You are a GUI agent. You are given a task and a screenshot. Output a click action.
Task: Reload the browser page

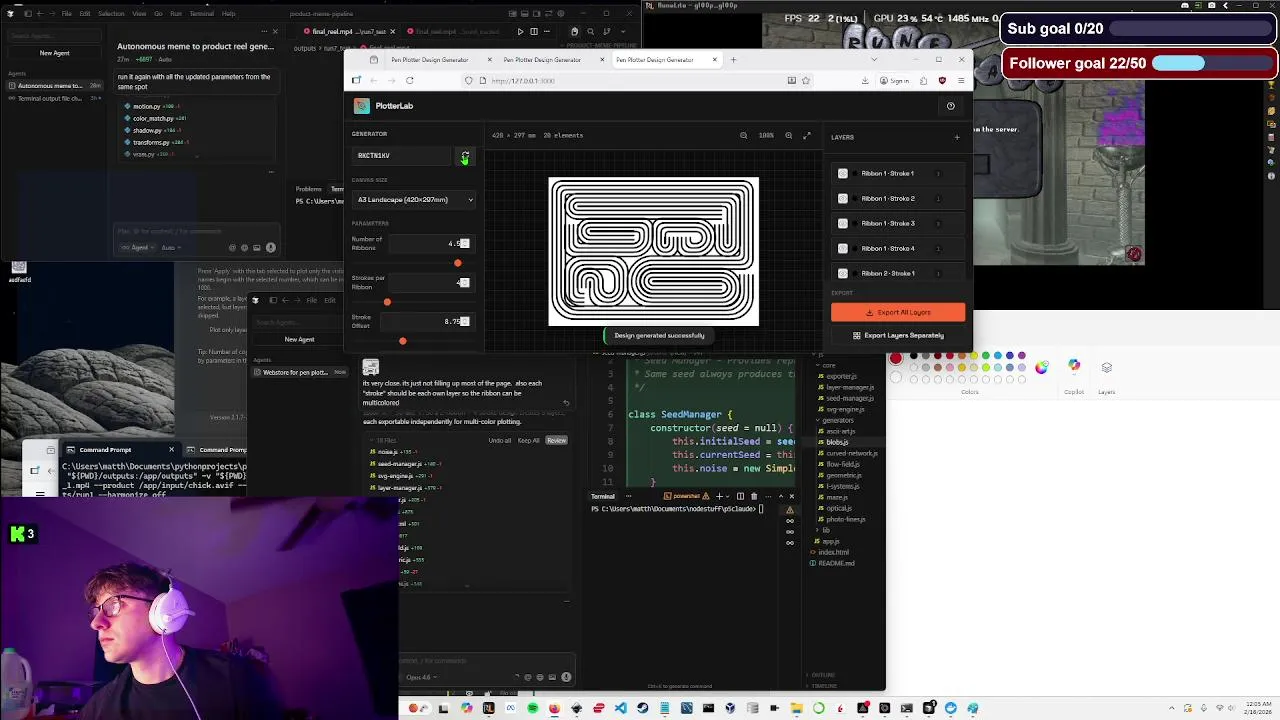pos(409,81)
